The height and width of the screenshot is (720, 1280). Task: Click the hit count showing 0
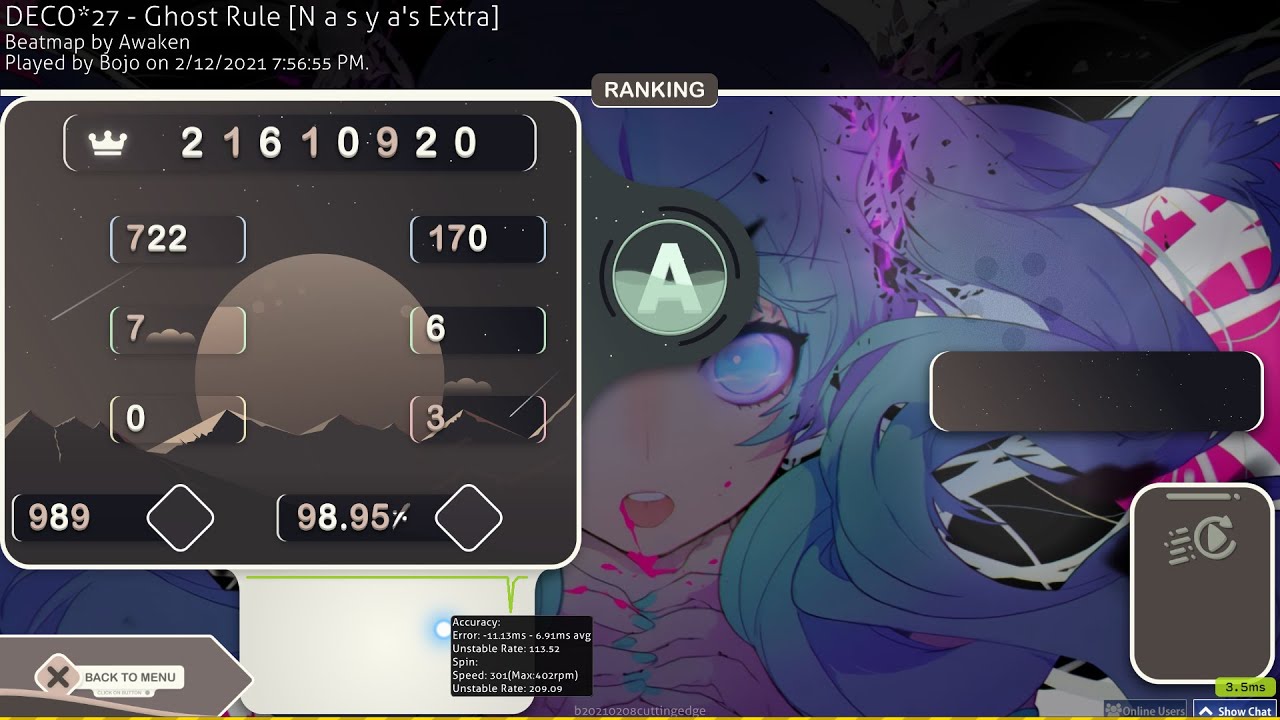tap(136, 418)
